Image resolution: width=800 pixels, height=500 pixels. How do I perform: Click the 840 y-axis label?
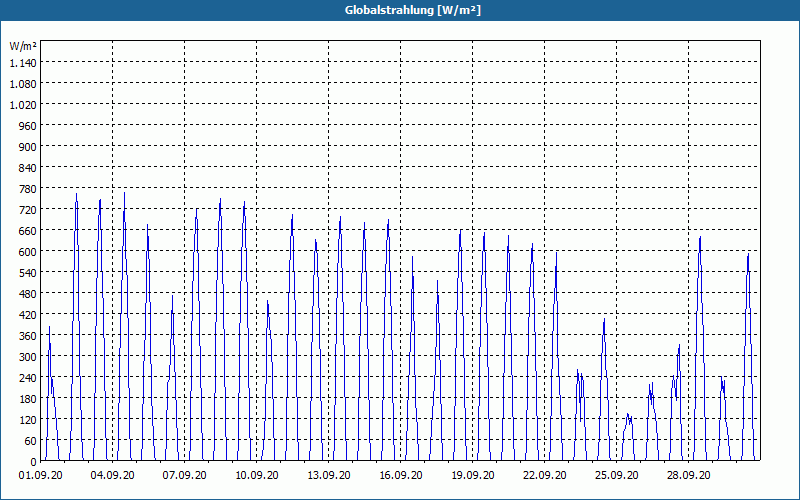(x=28, y=168)
